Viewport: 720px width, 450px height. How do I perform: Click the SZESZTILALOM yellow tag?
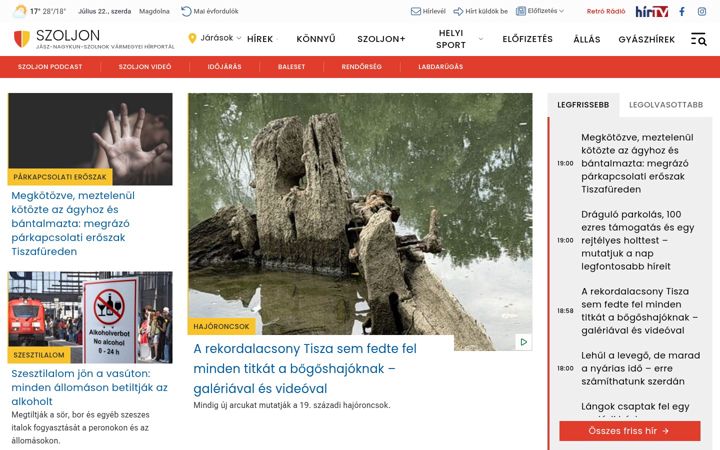(39, 355)
